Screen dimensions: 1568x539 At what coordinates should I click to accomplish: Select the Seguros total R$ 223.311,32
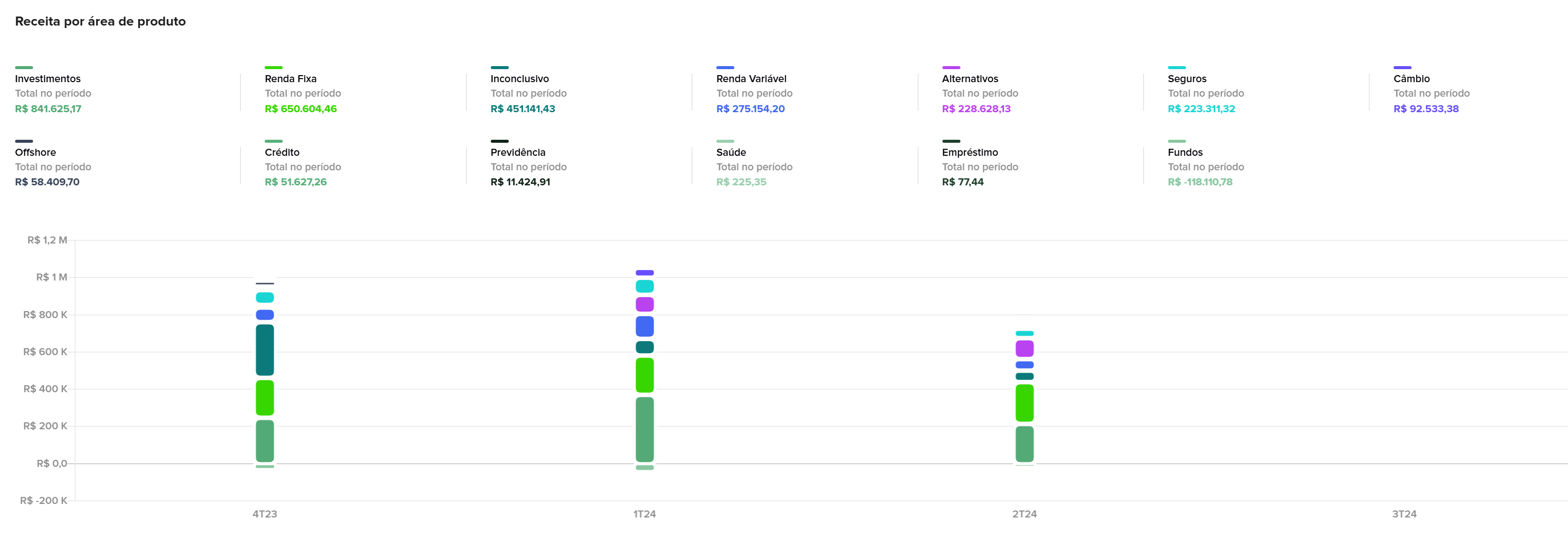[1201, 109]
